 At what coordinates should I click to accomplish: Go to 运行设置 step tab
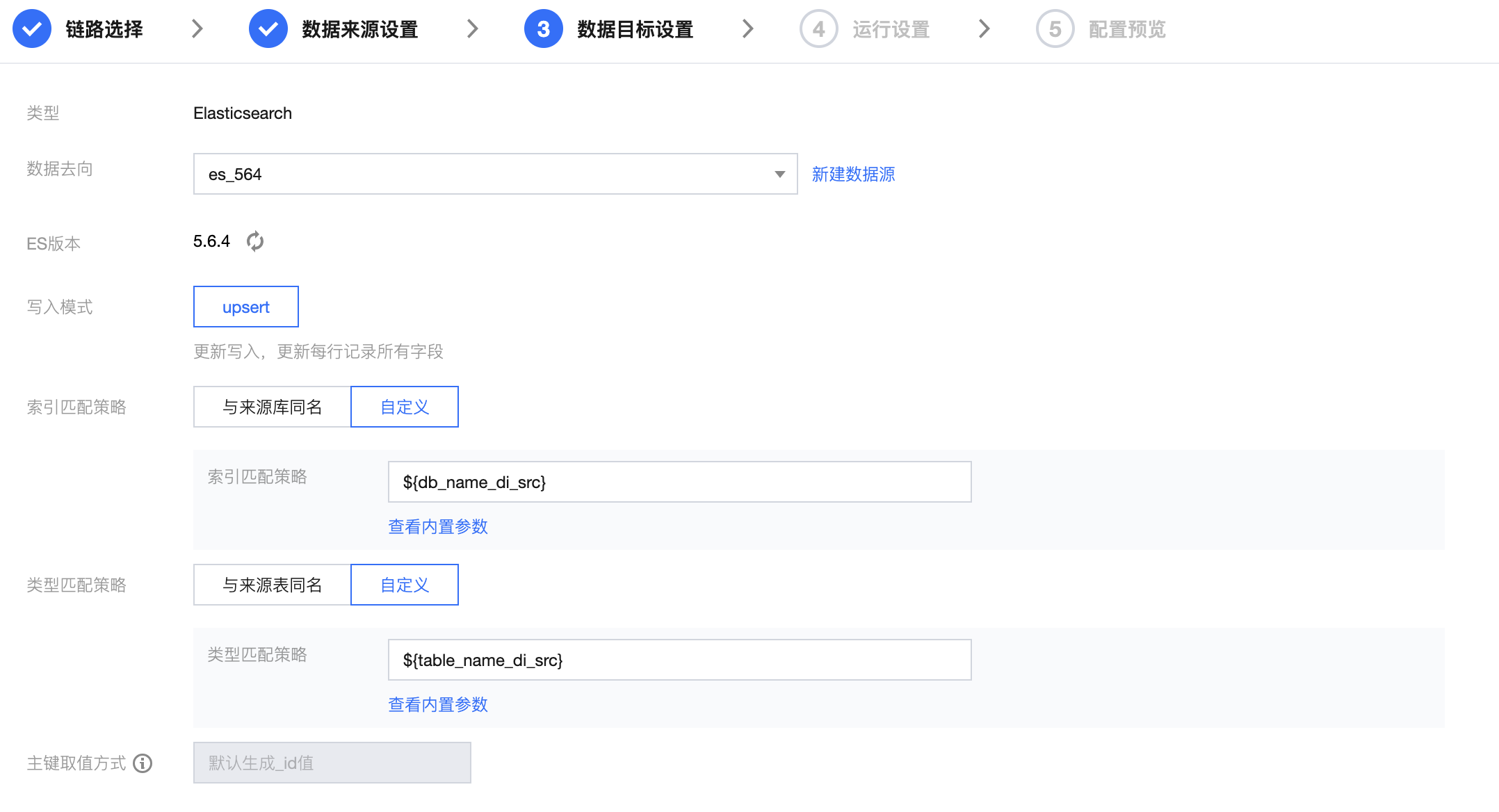click(891, 29)
